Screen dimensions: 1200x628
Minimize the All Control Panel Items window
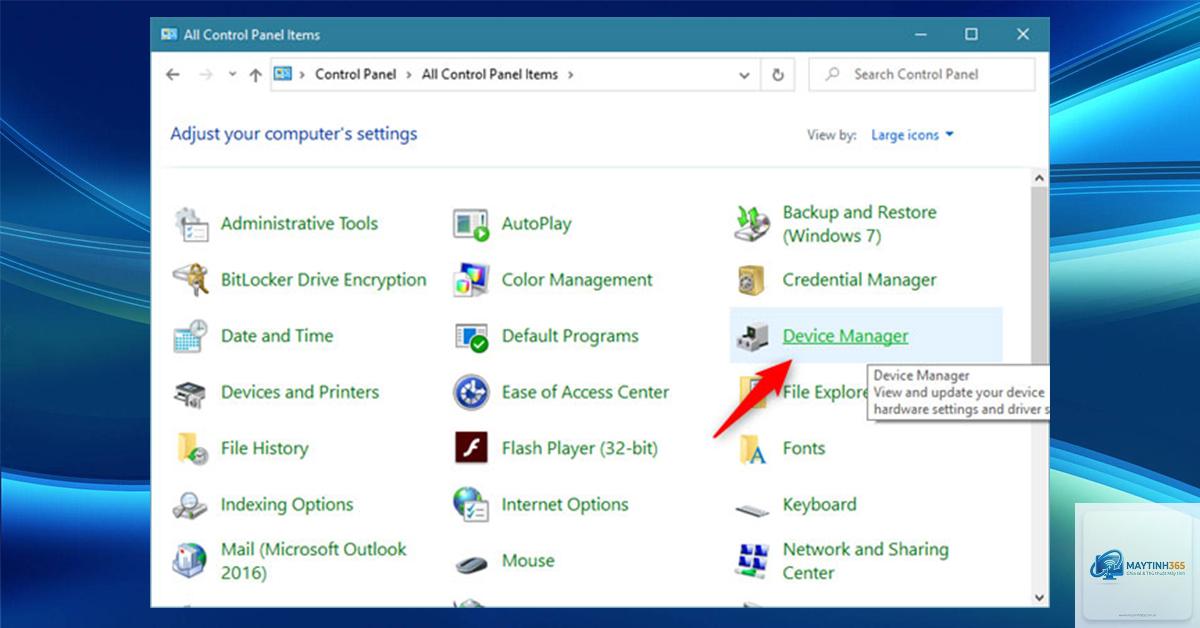tap(920, 34)
